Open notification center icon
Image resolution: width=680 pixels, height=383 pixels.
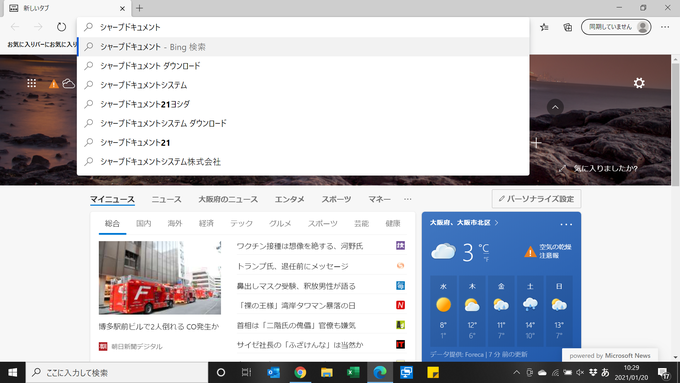[664, 373]
